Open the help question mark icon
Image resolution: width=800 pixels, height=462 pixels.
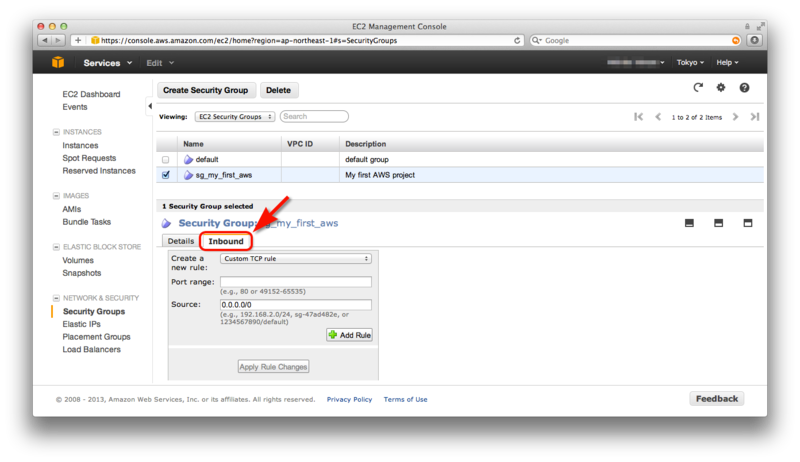(744, 88)
